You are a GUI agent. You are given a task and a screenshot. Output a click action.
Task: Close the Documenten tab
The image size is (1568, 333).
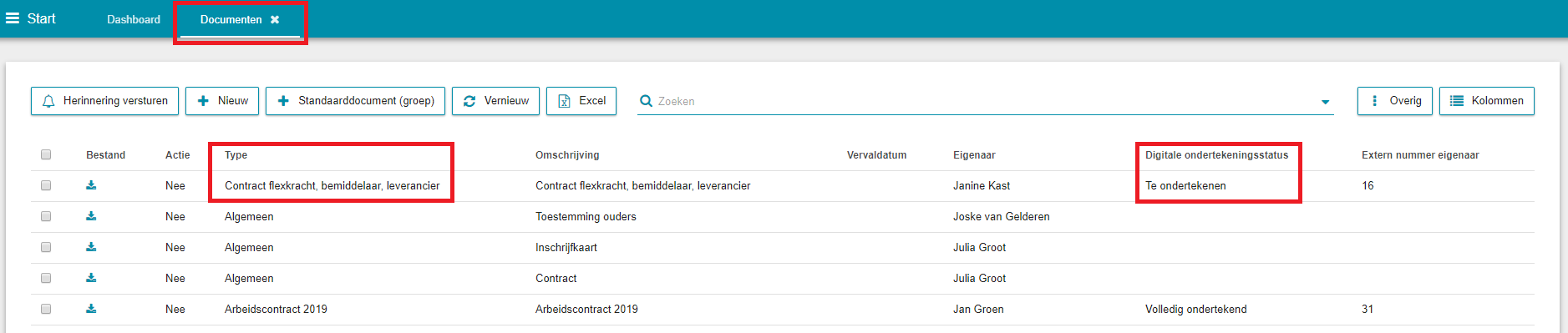coord(275,19)
